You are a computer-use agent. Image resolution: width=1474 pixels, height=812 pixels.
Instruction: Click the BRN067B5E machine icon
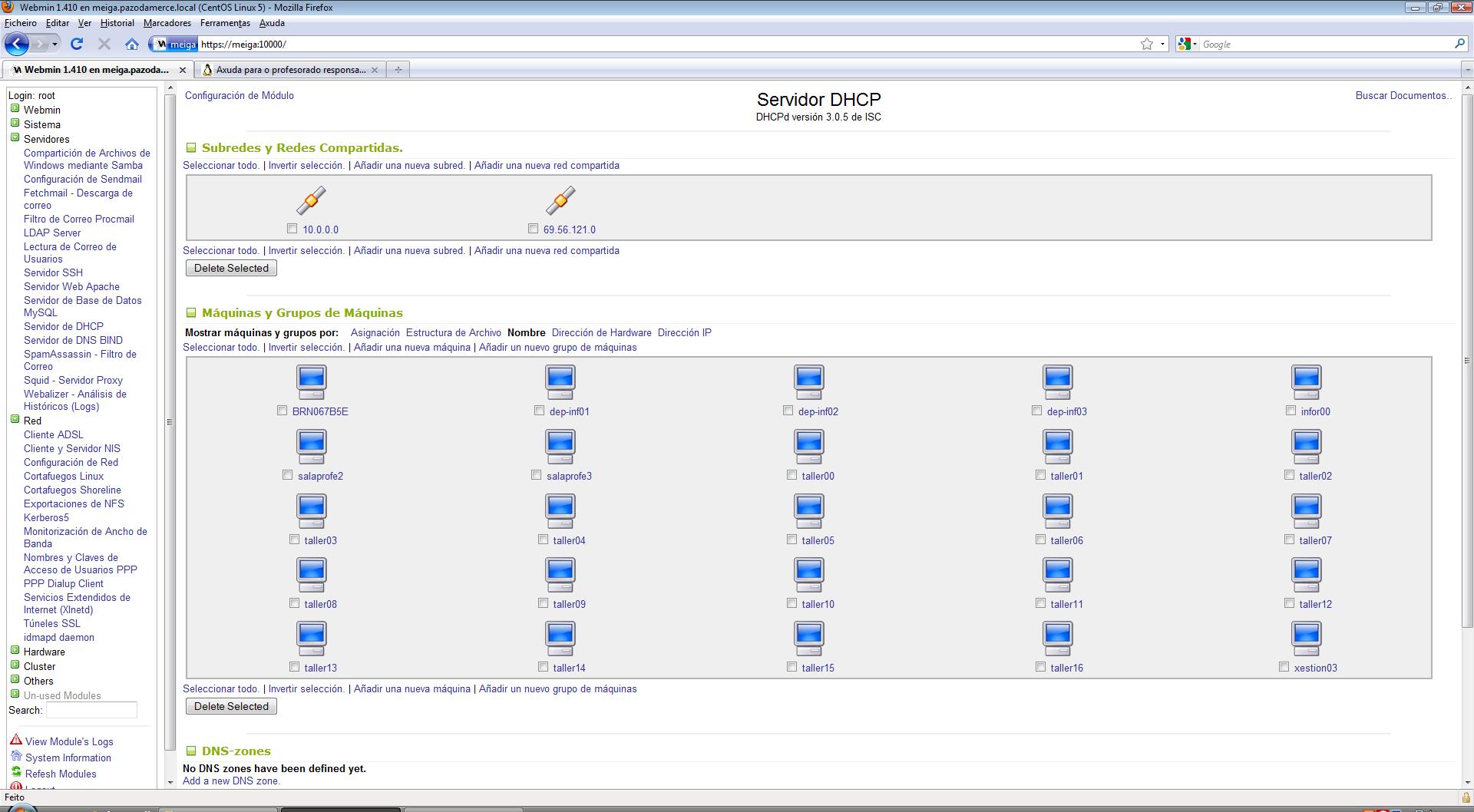coord(311,381)
